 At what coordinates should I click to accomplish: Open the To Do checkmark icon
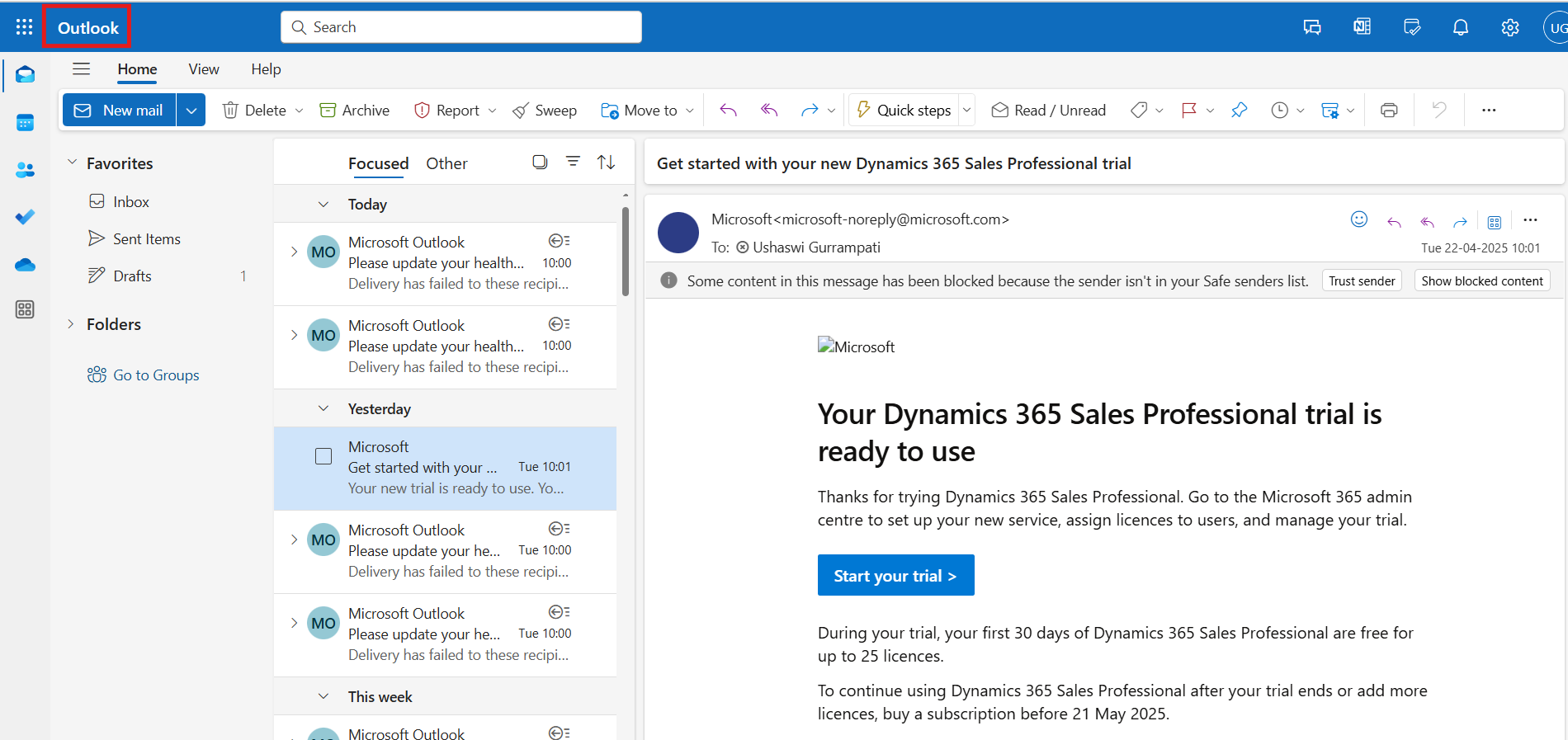coord(25,217)
